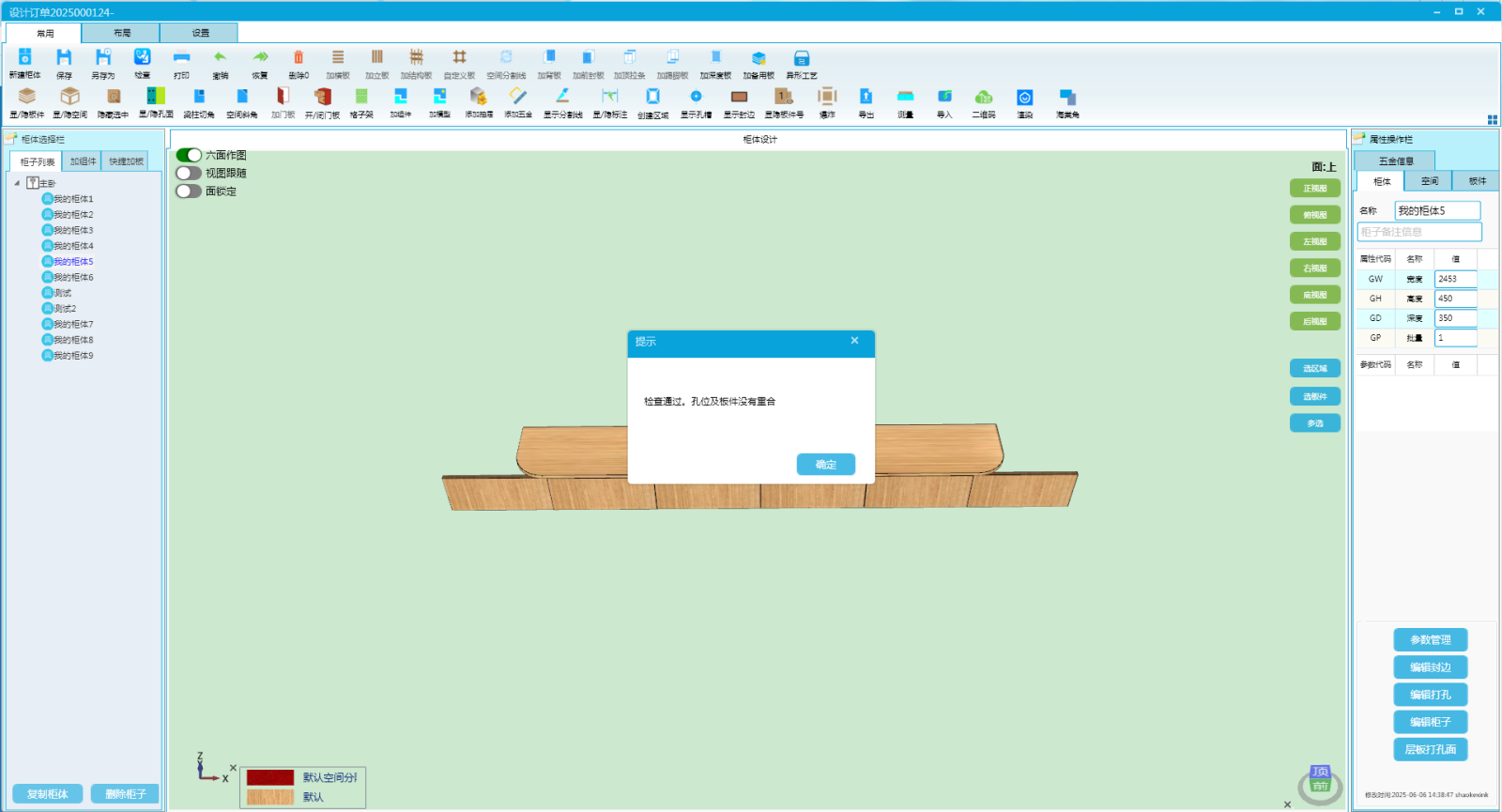The width and height of the screenshot is (1502, 812).
Task: Click the wood-grain 默认 material swatch
Action: [x=270, y=797]
